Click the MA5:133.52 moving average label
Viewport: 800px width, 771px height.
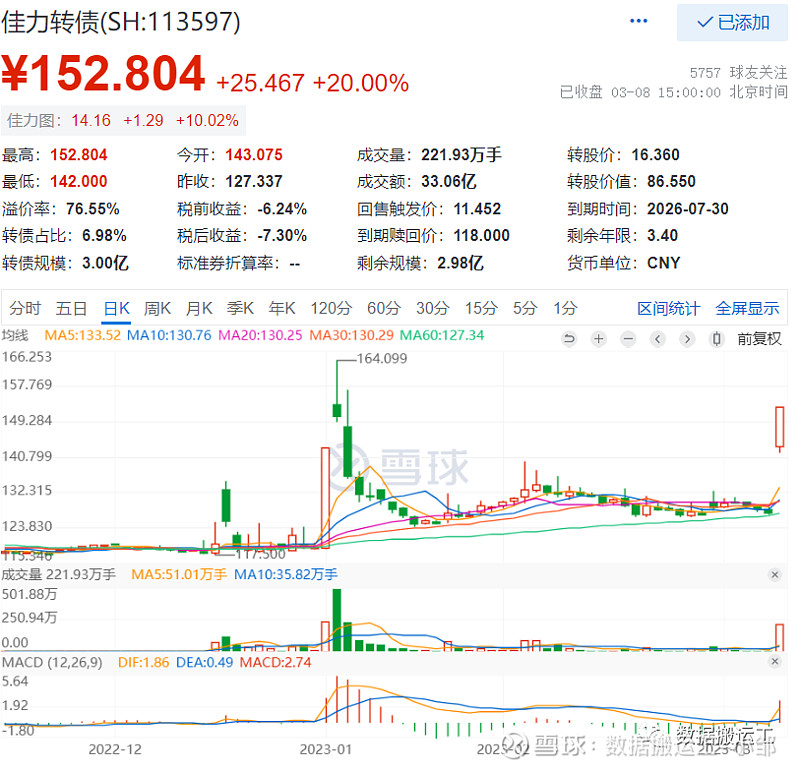tap(83, 335)
